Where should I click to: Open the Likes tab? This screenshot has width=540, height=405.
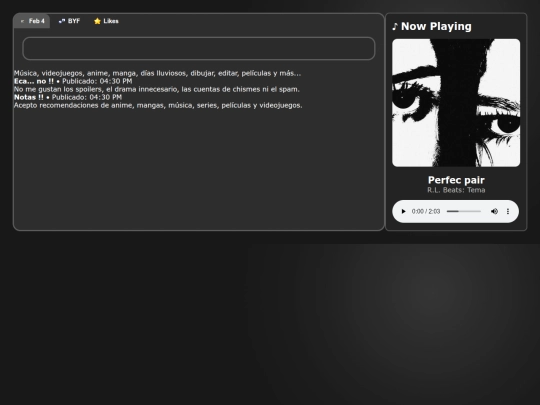[x=106, y=21]
